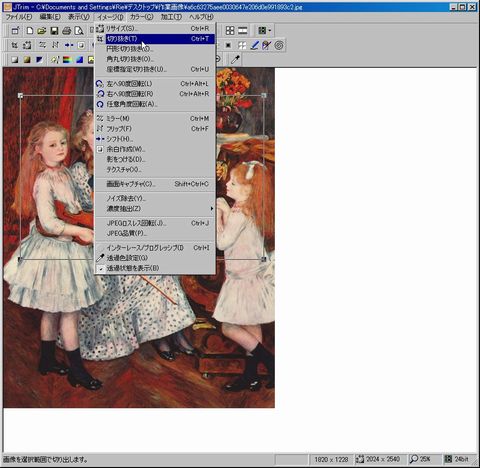Choose 画面キャプチャ(C) menu item
Image resolution: width=480 pixels, height=468 pixels.
pyautogui.click(x=155, y=184)
